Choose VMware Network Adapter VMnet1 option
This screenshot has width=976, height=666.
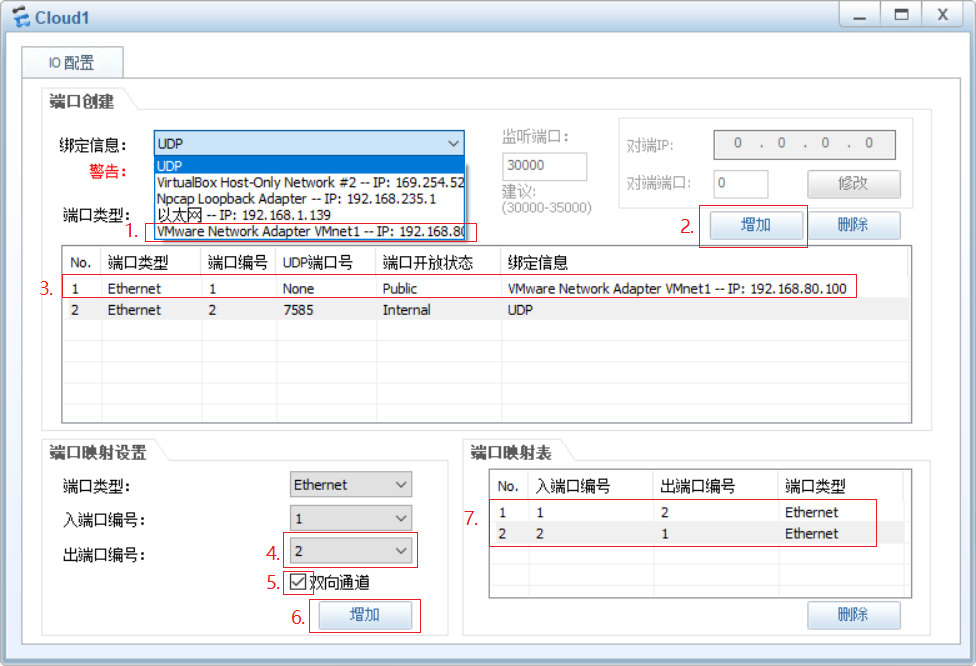pos(309,232)
